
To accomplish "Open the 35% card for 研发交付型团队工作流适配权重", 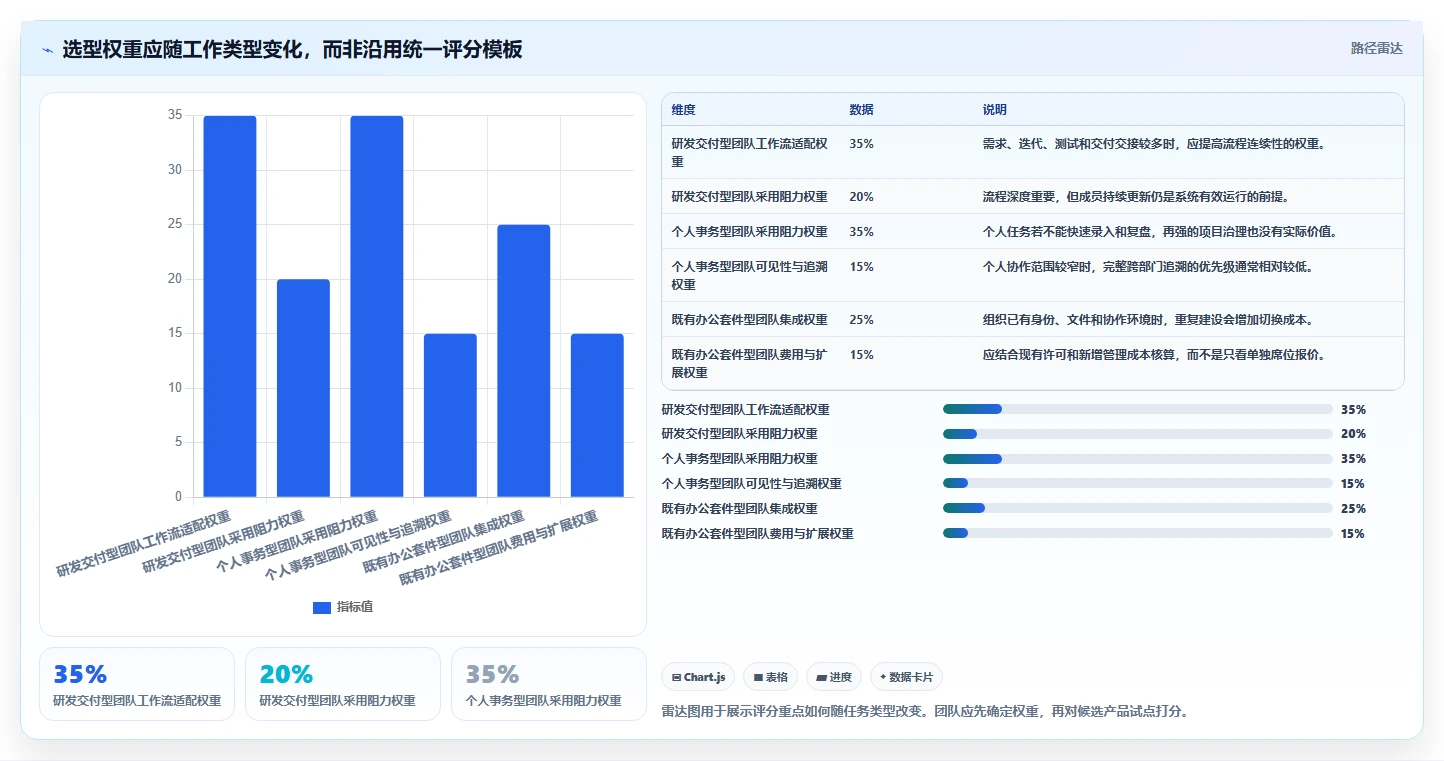I will (137, 684).
